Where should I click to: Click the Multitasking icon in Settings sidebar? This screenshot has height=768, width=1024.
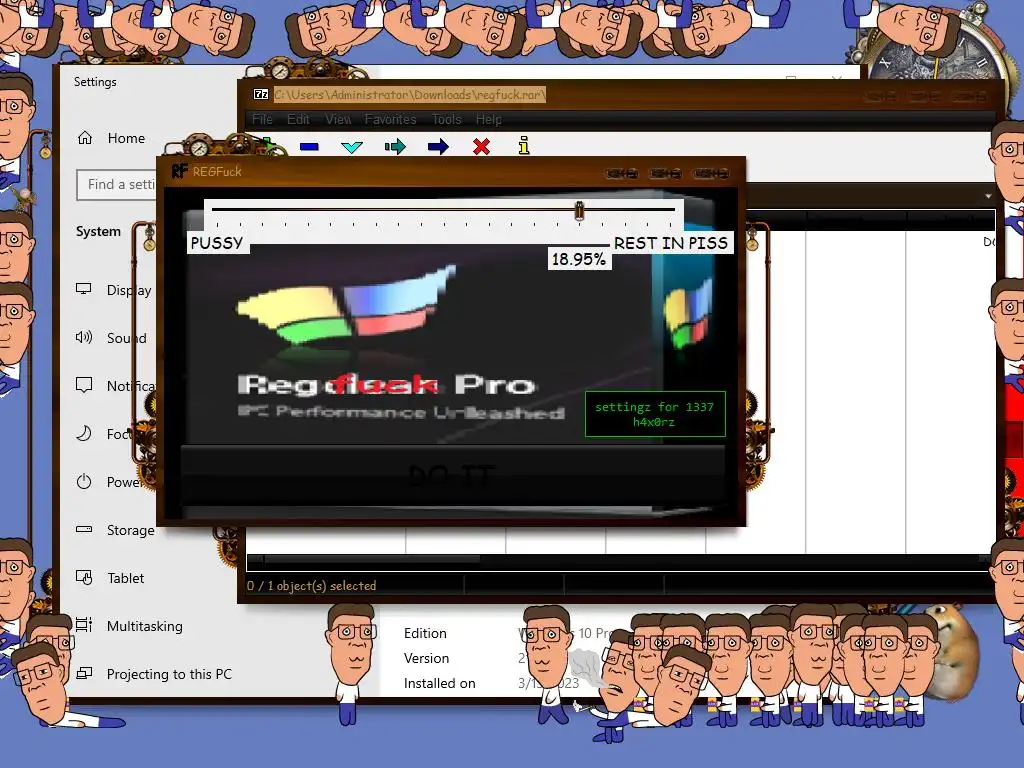[84, 625]
